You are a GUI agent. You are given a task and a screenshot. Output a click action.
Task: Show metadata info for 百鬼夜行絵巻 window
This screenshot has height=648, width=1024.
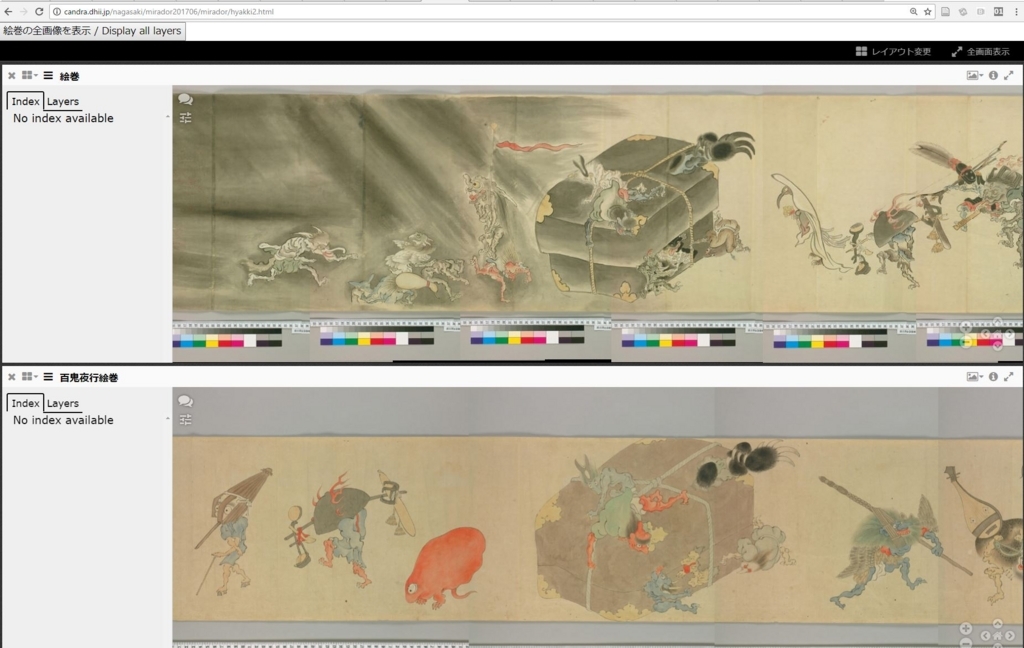[993, 376]
